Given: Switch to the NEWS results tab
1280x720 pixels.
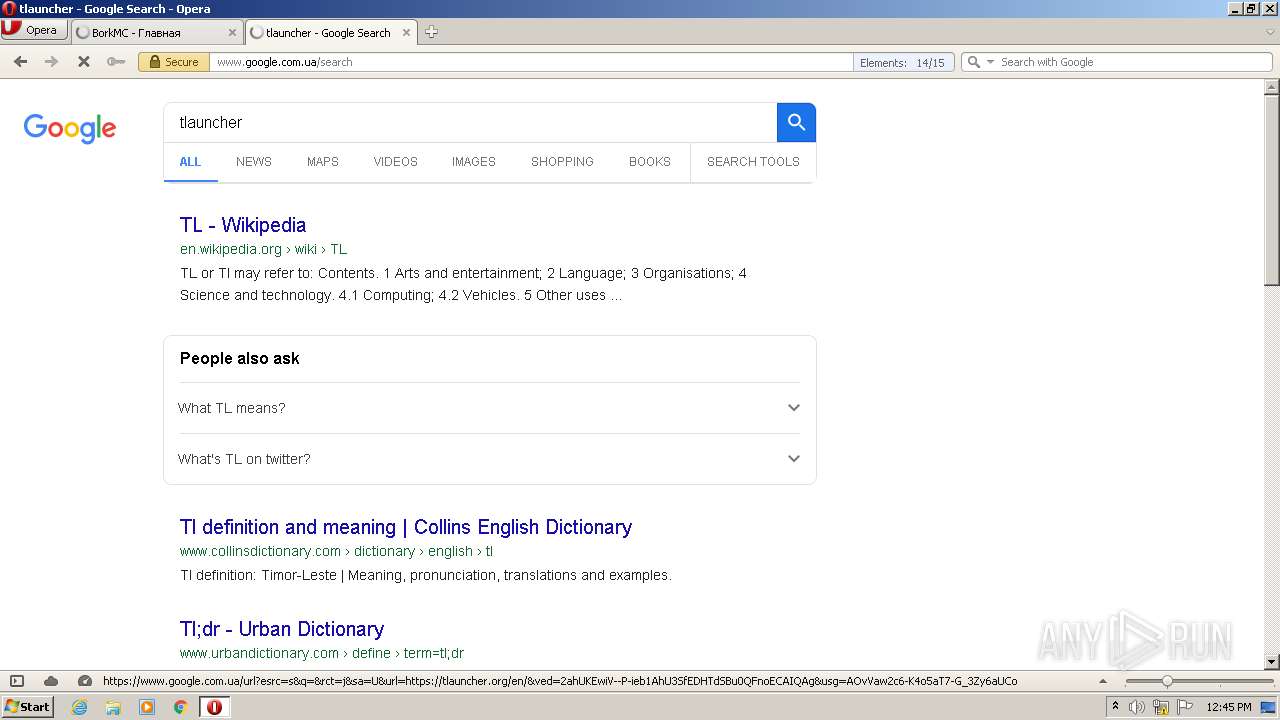Looking at the screenshot, I should (254, 161).
